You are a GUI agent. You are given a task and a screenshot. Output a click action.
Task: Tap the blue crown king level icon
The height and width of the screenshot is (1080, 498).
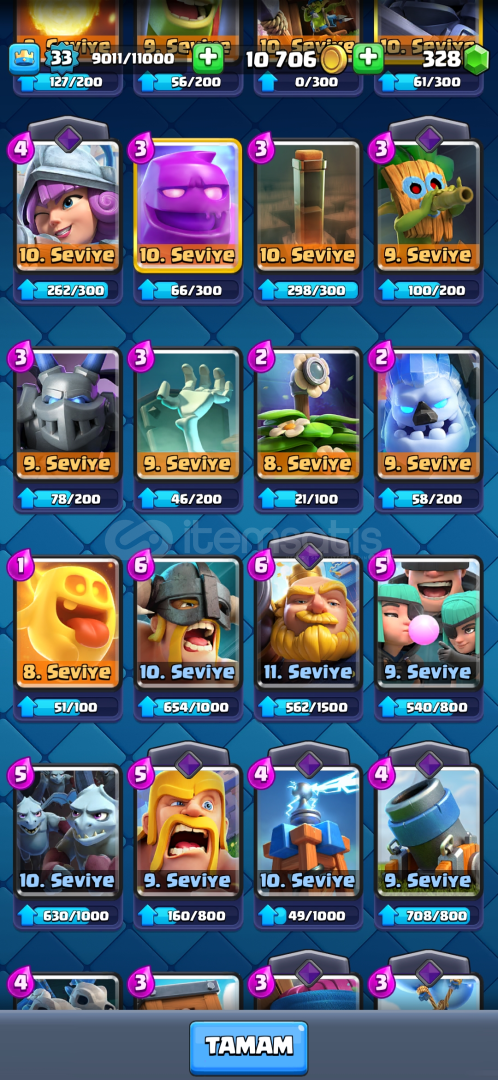(x=24, y=59)
